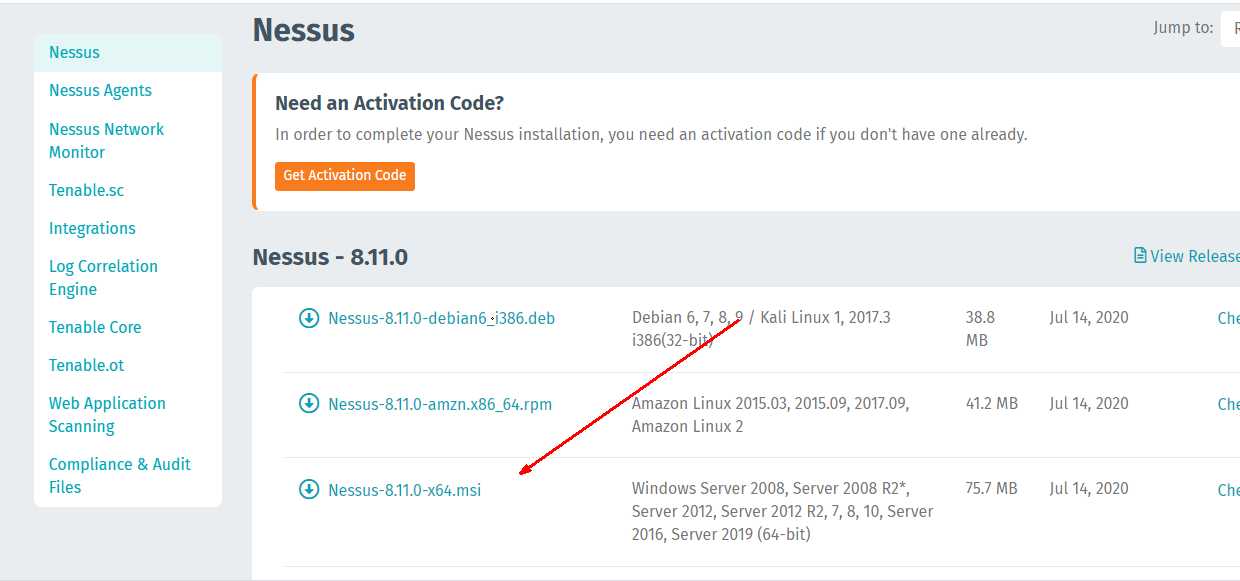Image resolution: width=1240 pixels, height=581 pixels.
Task: Download Nessus-8.11.0-debian6_i386.deb file link
Action: pyautogui.click(x=441, y=319)
